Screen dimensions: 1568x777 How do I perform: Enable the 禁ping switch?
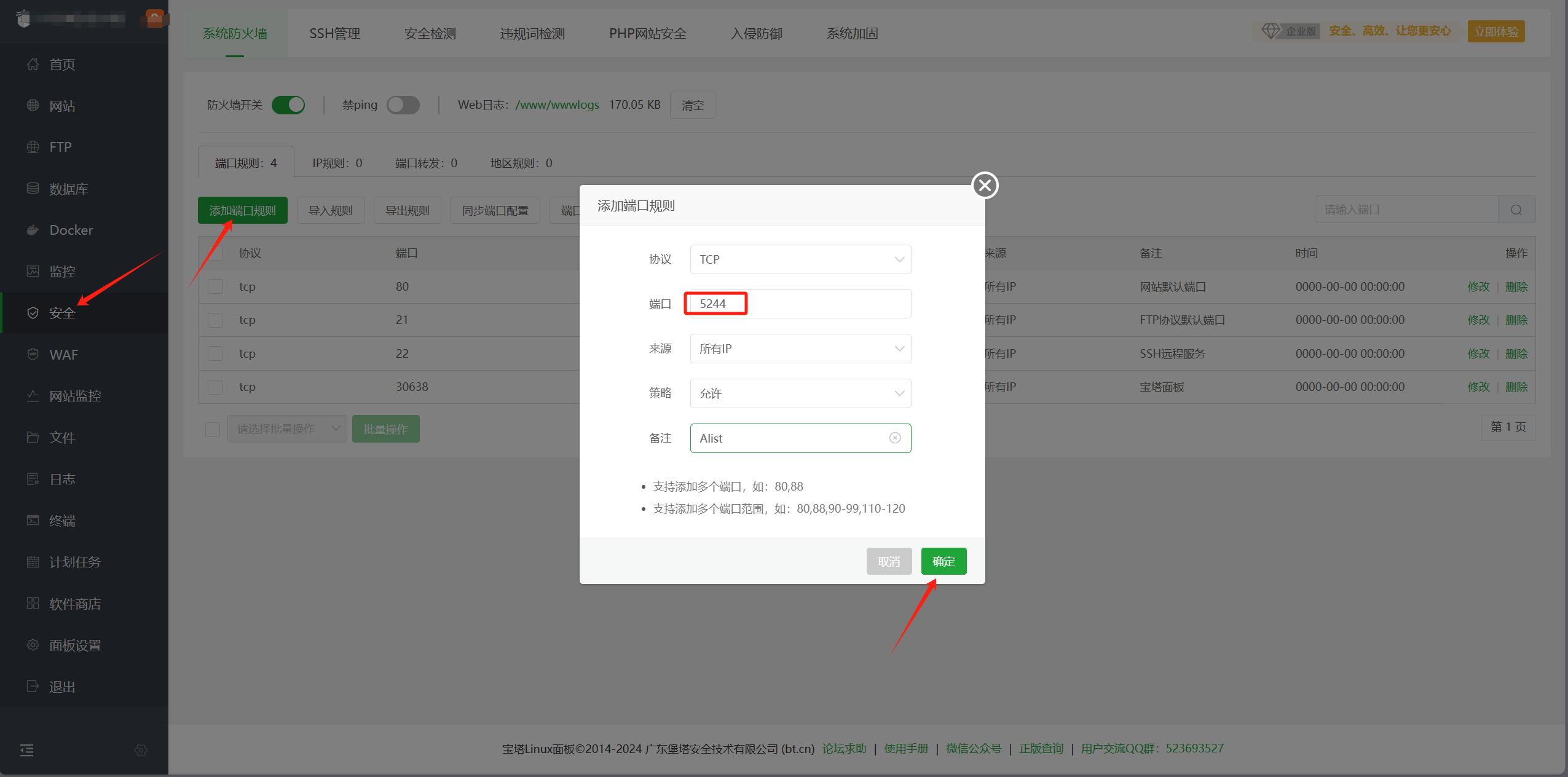(x=403, y=105)
